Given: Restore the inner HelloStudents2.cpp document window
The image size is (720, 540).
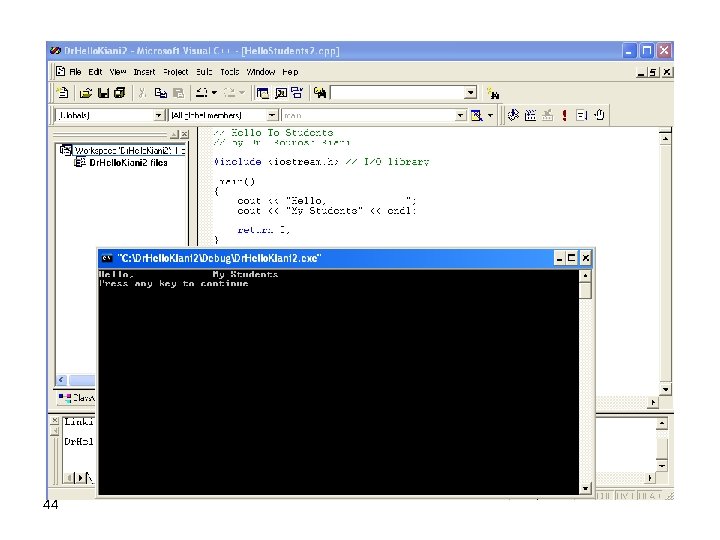Looking at the screenshot, I should (653, 72).
